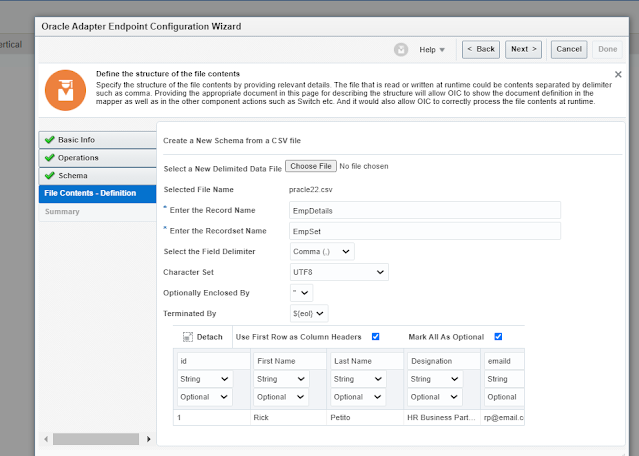Select the sample cell 'Rick'

289,418
